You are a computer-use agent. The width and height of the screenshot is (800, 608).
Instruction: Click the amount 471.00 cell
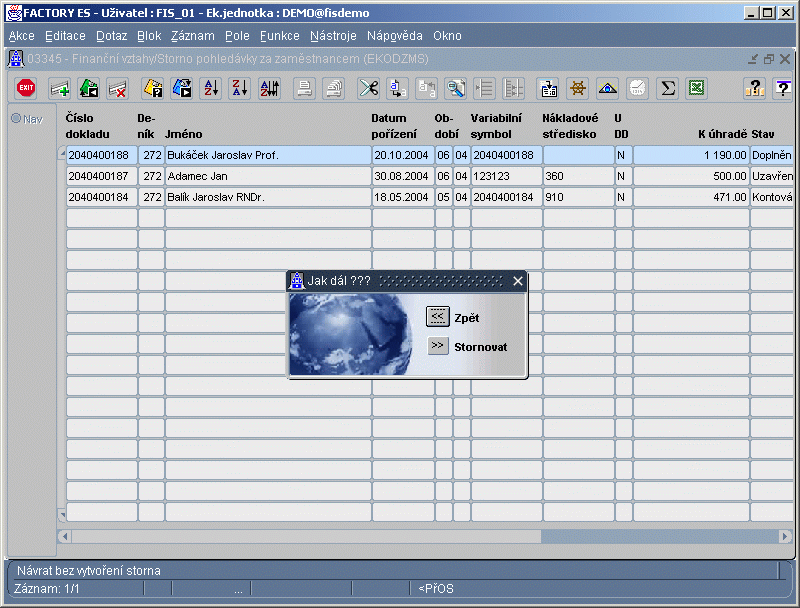click(691, 197)
